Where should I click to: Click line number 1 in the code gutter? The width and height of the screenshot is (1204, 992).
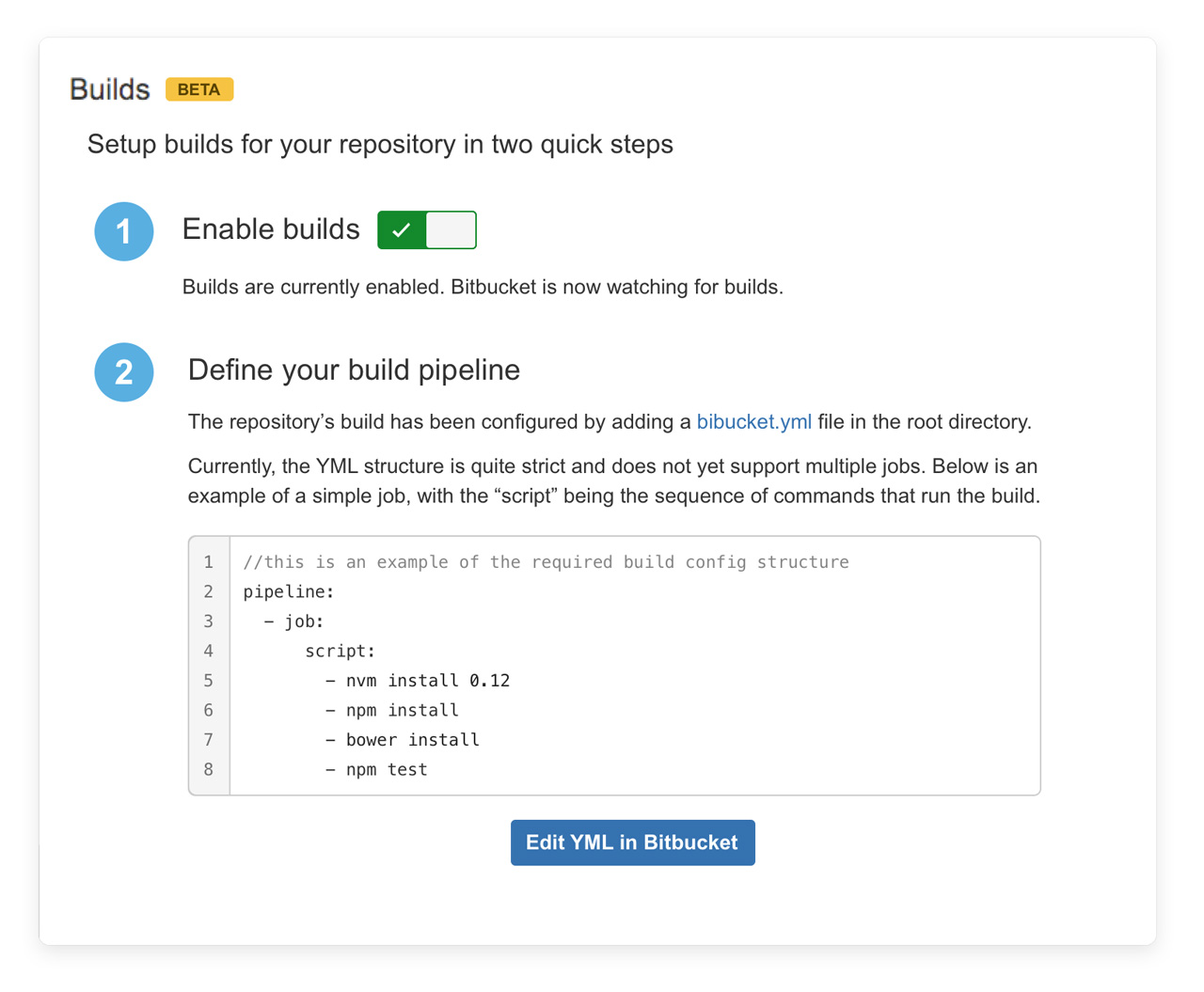(209, 562)
